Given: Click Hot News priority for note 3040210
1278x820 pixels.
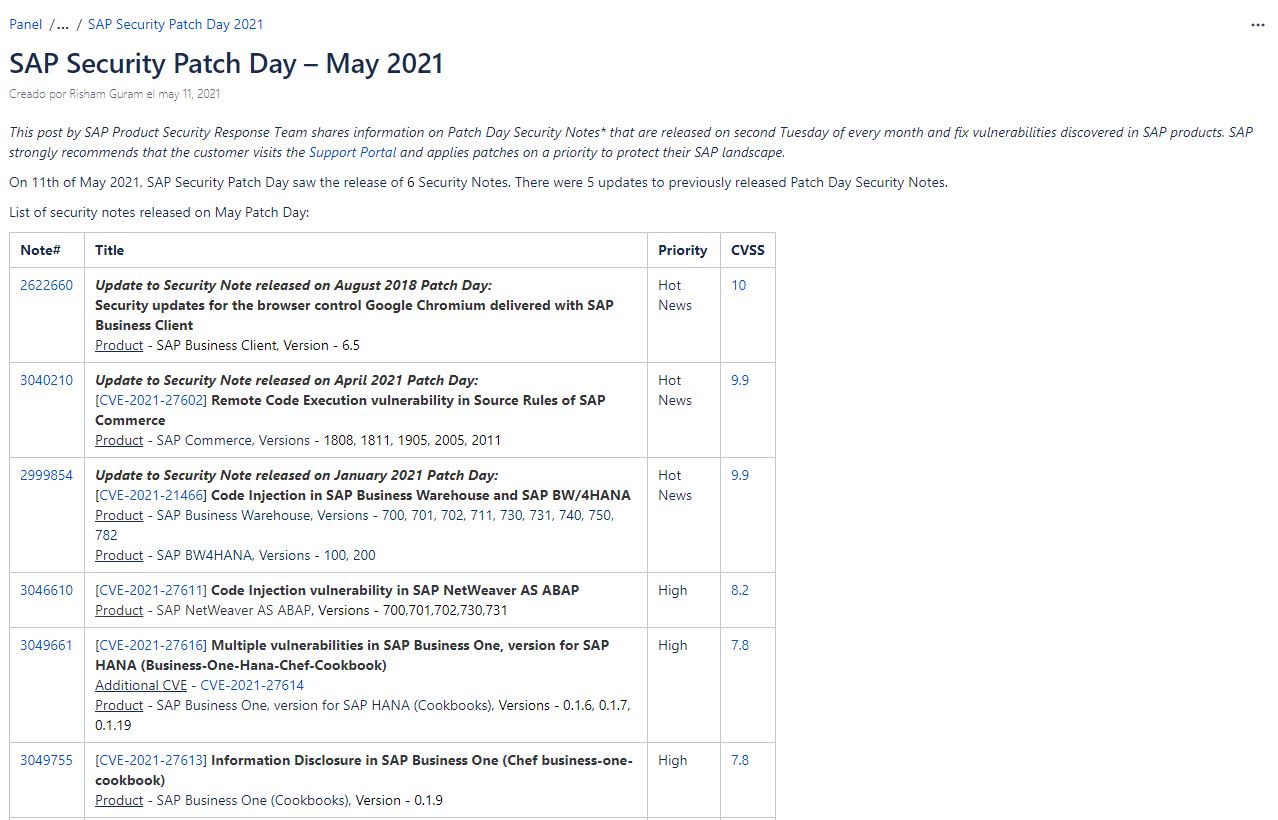Looking at the screenshot, I should (675, 390).
